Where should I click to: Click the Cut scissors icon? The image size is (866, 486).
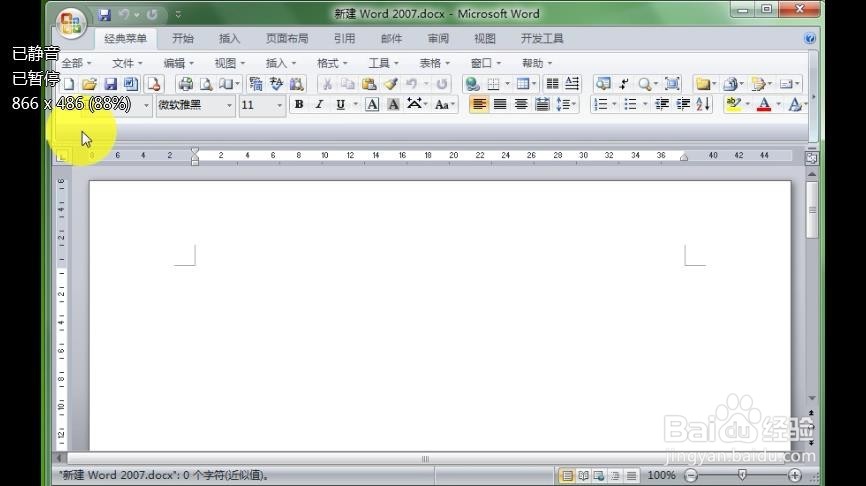(327, 84)
